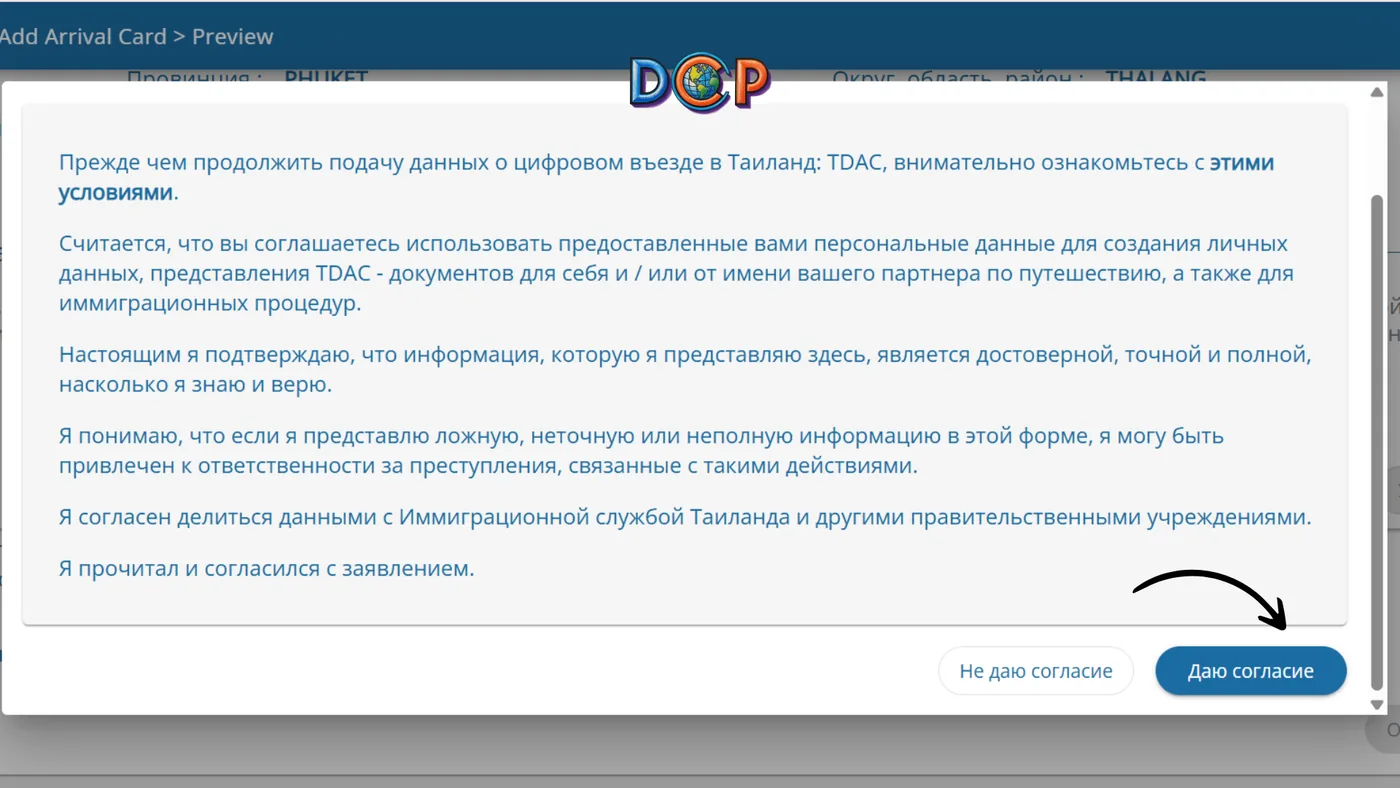This screenshot has width=1400, height=788.
Task: Click the "Не даю согласие" decline button
Action: point(1036,671)
